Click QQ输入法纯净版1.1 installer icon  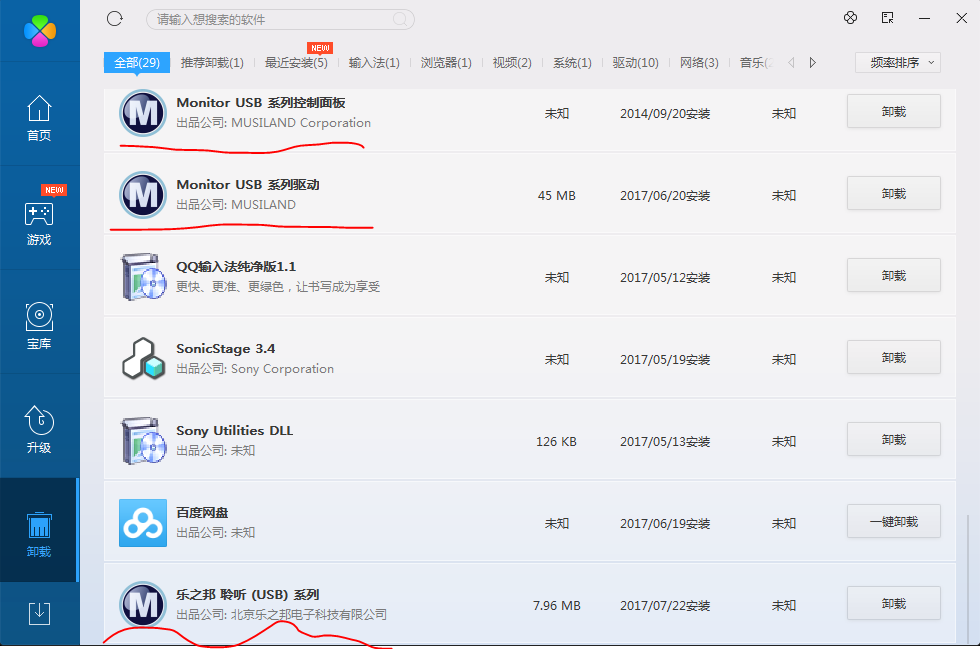[143, 277]
